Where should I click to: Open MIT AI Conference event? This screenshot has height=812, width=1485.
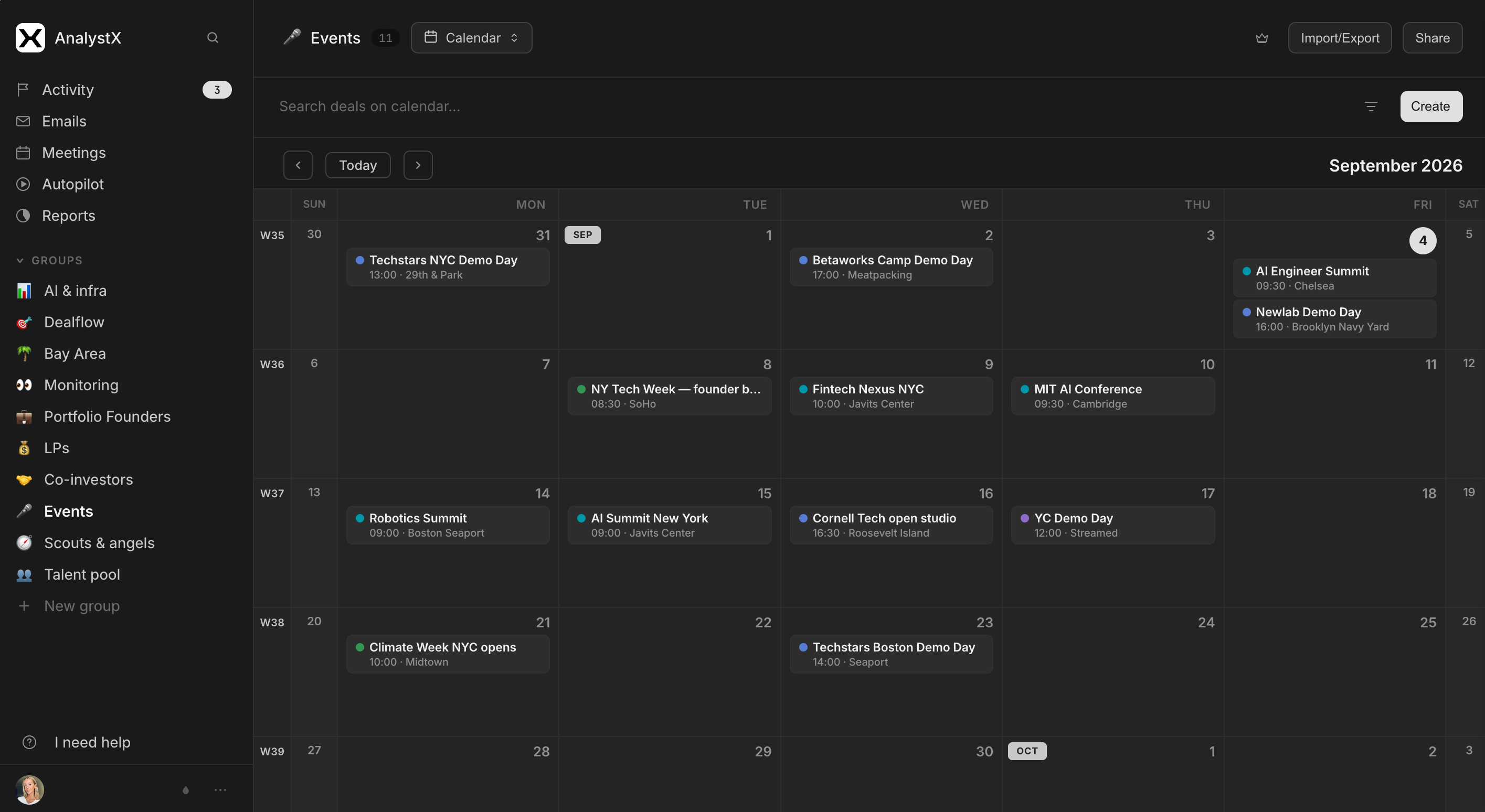click(x=1112, y=396)
